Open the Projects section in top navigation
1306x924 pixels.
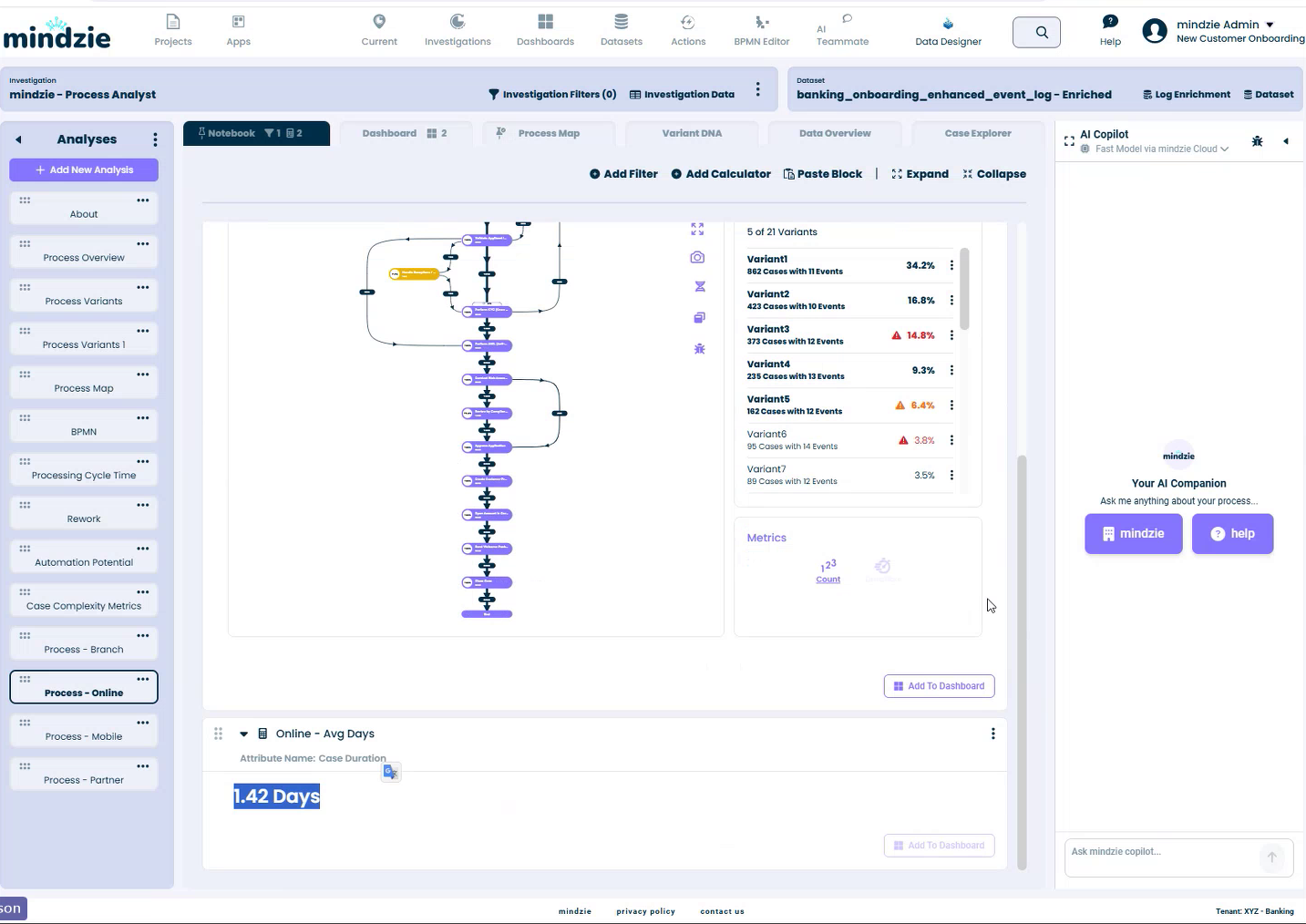pos(173,30)
